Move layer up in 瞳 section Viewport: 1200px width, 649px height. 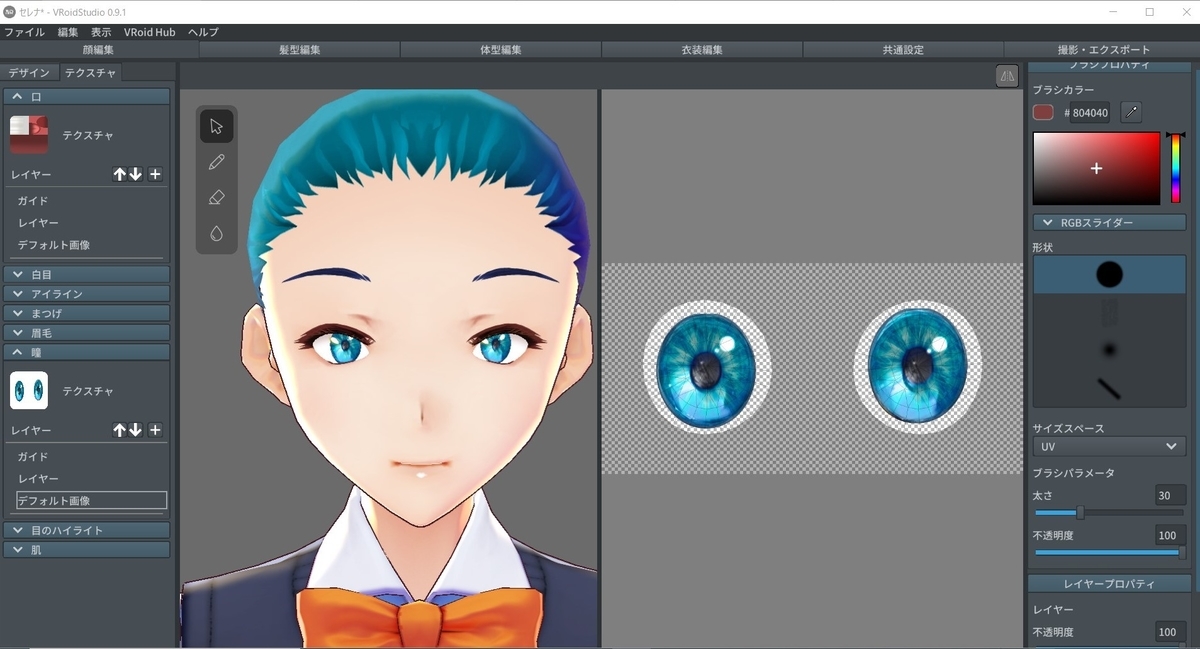coord(120,430)
